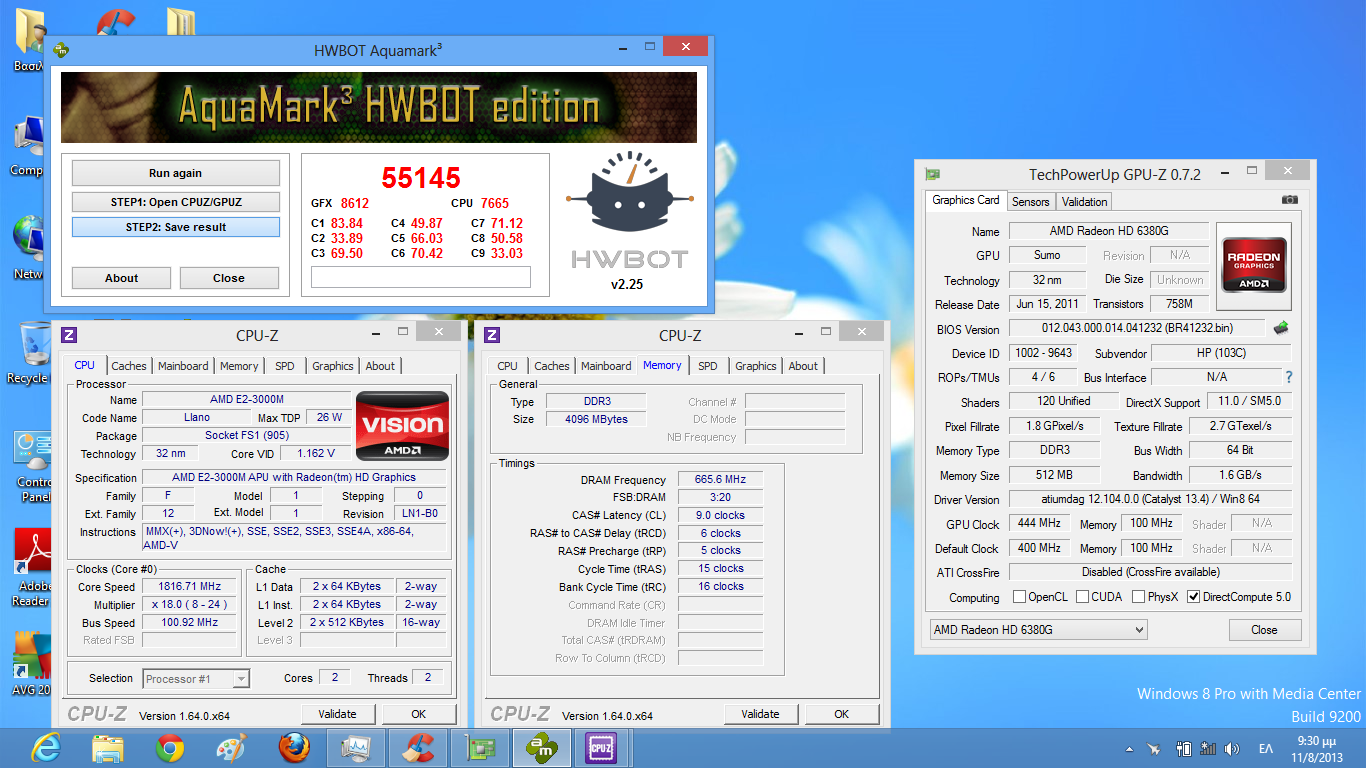Click About button in Aquamark window
Viewport: 1366px width, 768px height.
[x=122, y=278]
